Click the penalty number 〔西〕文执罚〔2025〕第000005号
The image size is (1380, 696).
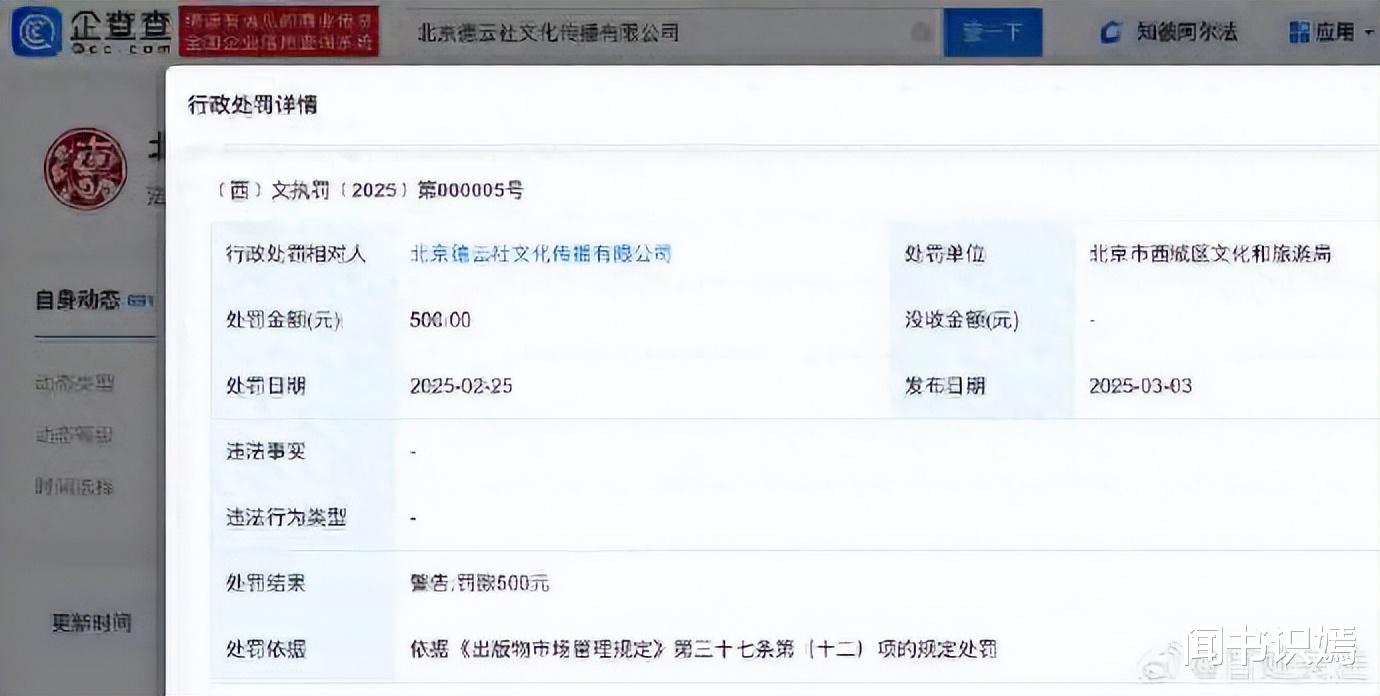coord(370,190)
